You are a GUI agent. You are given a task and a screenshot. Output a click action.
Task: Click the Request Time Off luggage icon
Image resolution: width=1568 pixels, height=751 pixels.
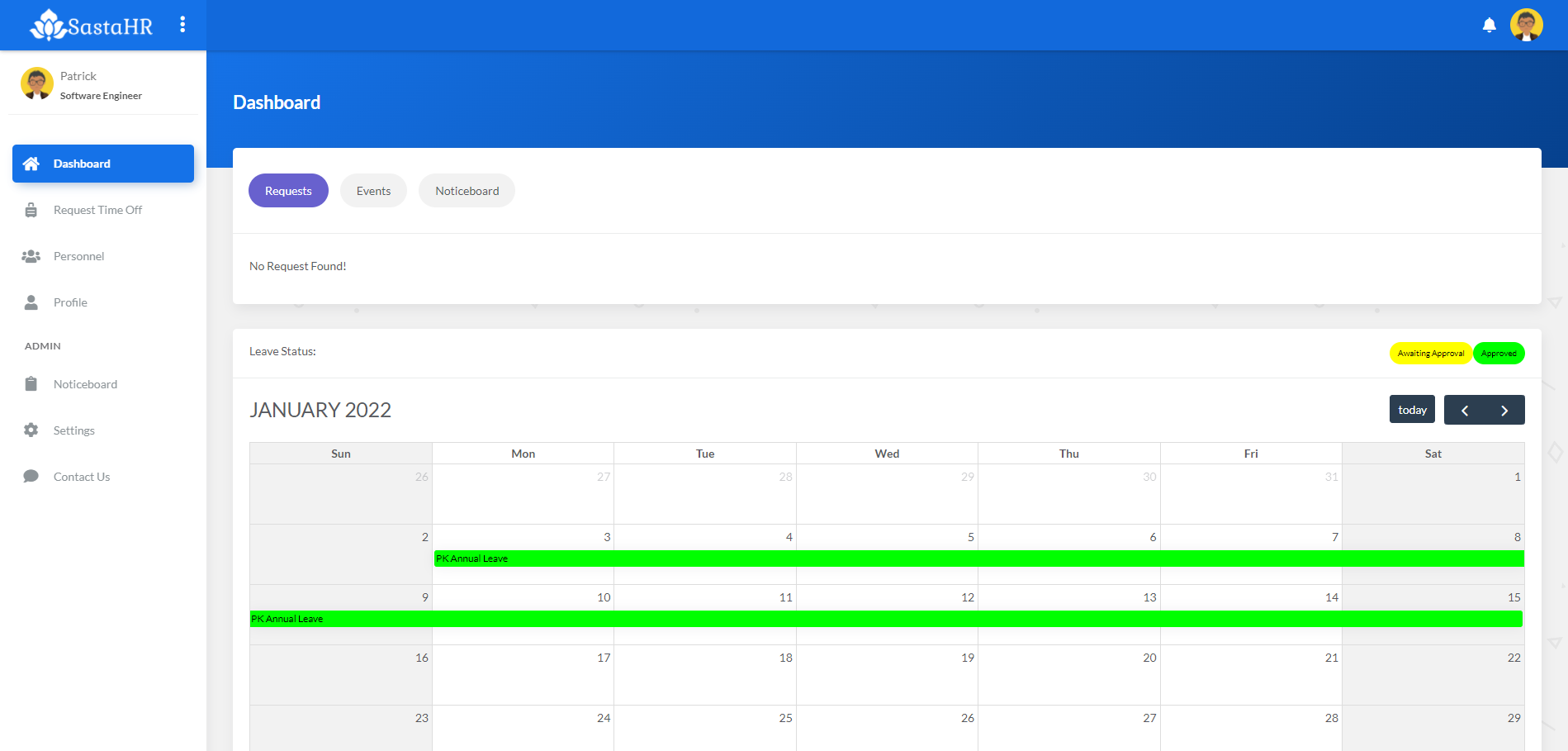coord(31,210)
